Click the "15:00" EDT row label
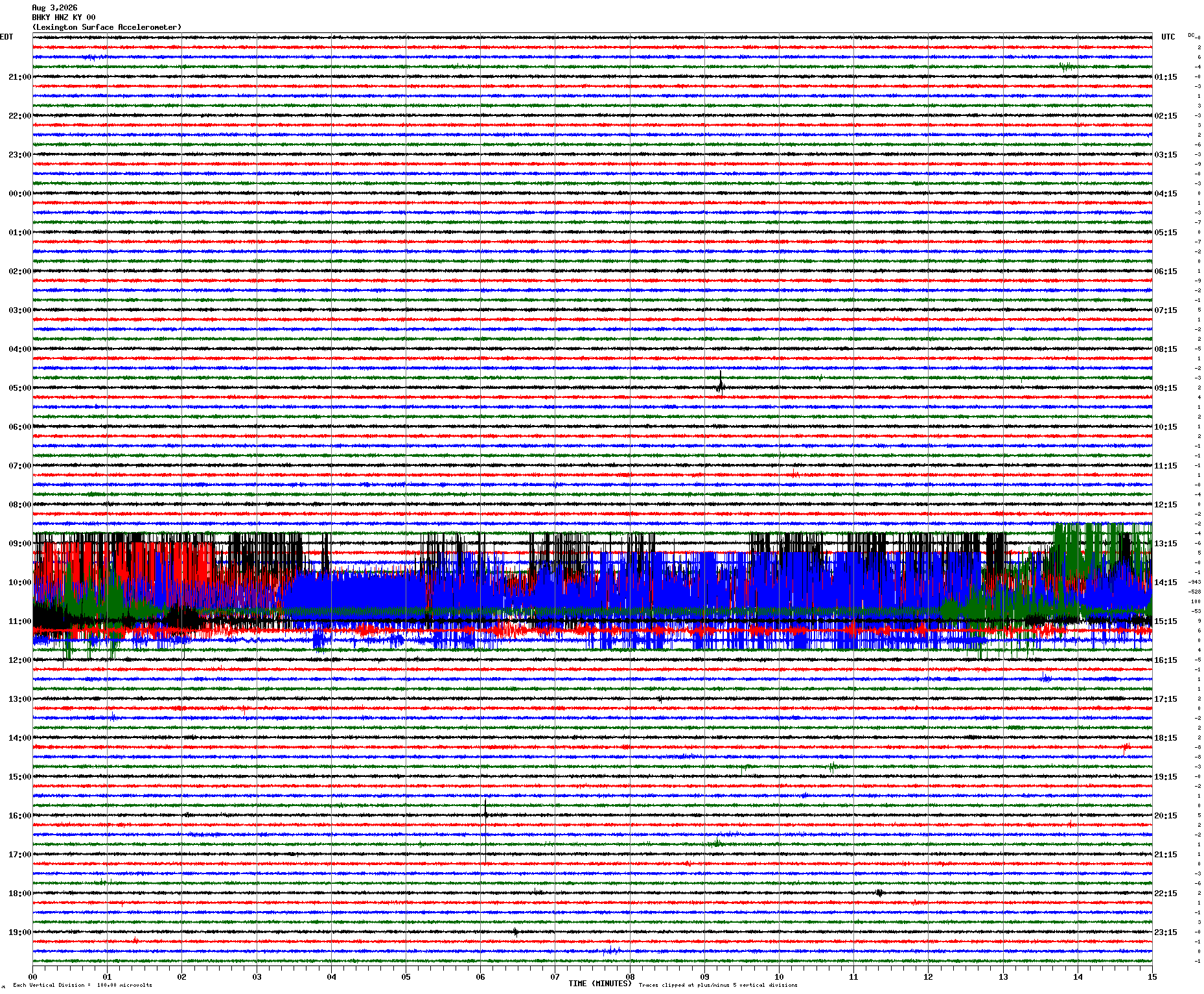 point(19,777)
